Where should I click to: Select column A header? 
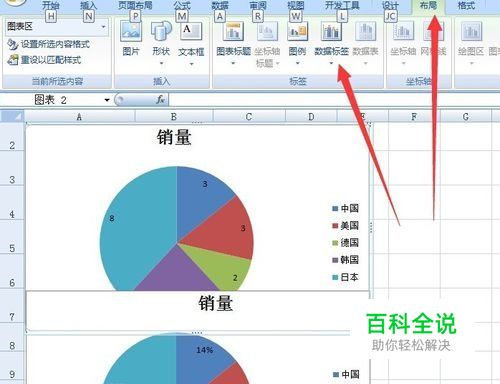pyautogui.click(x=79, y=116)
